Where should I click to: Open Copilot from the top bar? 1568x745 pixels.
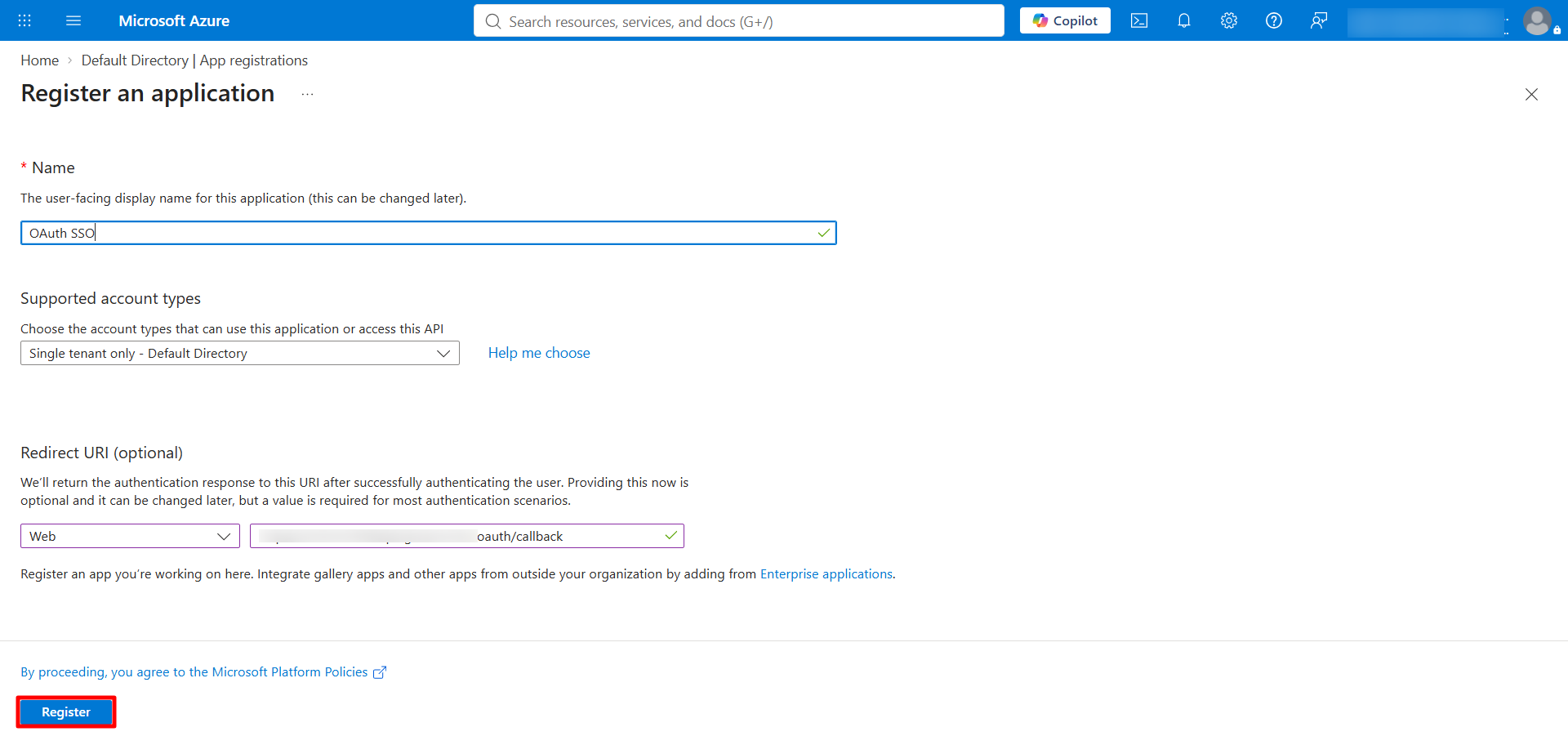1065,20
